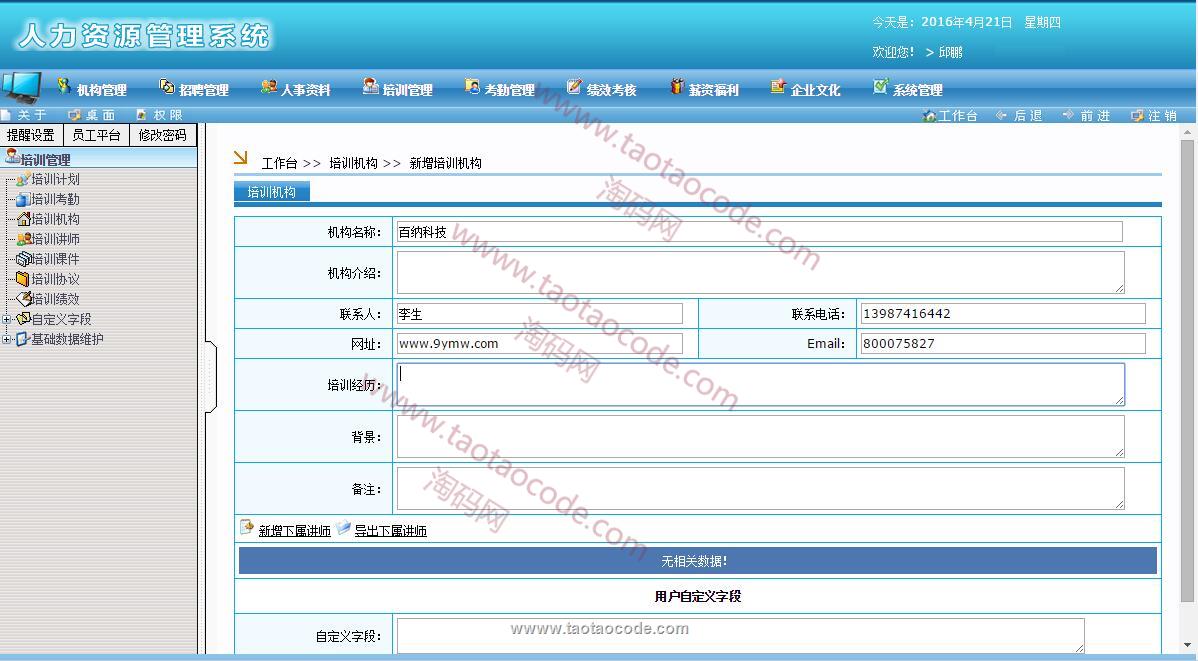Click 工作台 in the breadcrumb
1198x661 pixels.
click(x=279, y=163)
